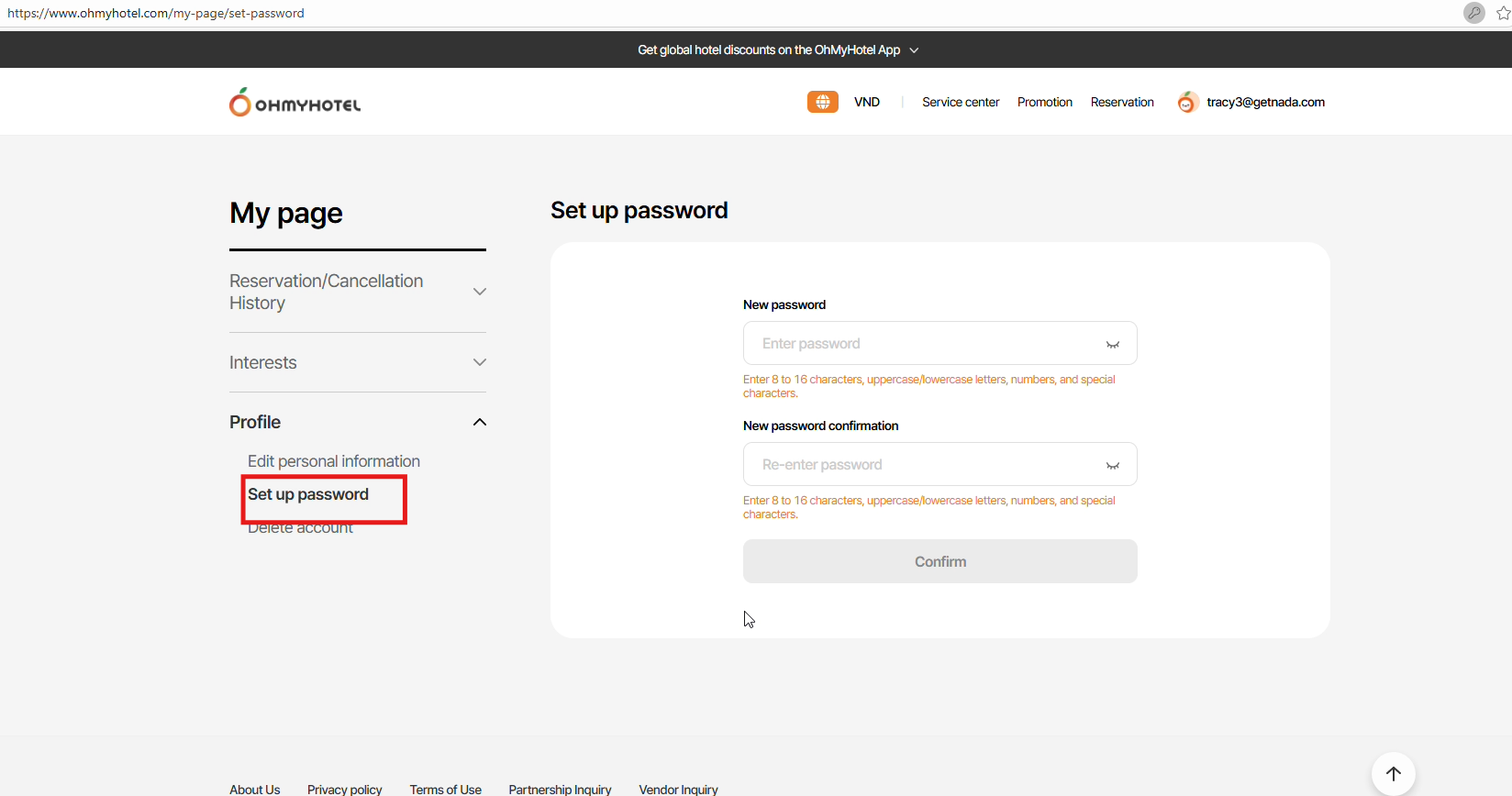
Task: Bookmark this page with star icon
Action: click(1503, 13)
